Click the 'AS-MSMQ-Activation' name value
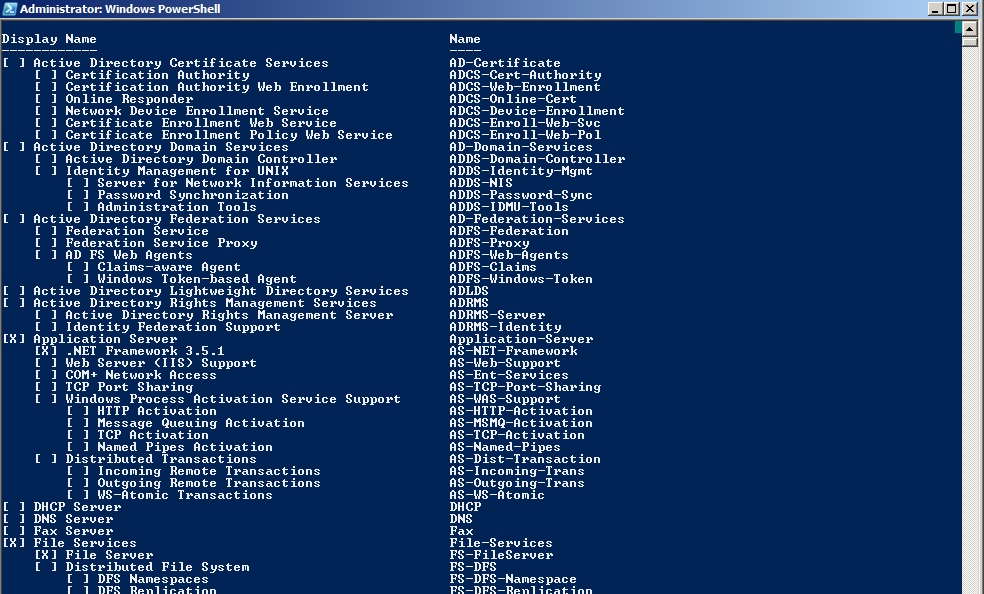The height and width of the screenshot is (594, 984). tap(521, 423)
